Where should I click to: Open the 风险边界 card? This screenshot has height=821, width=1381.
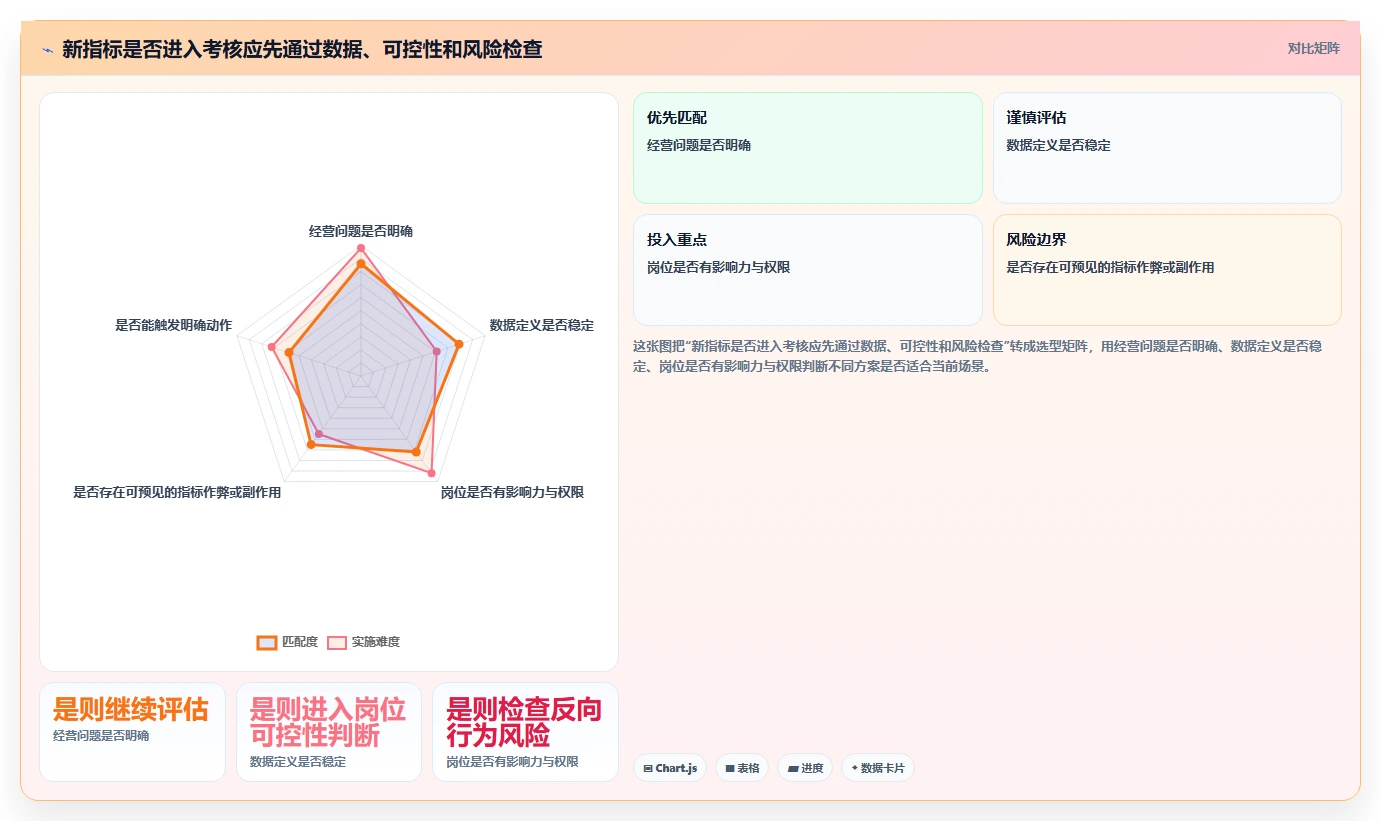1167,270
